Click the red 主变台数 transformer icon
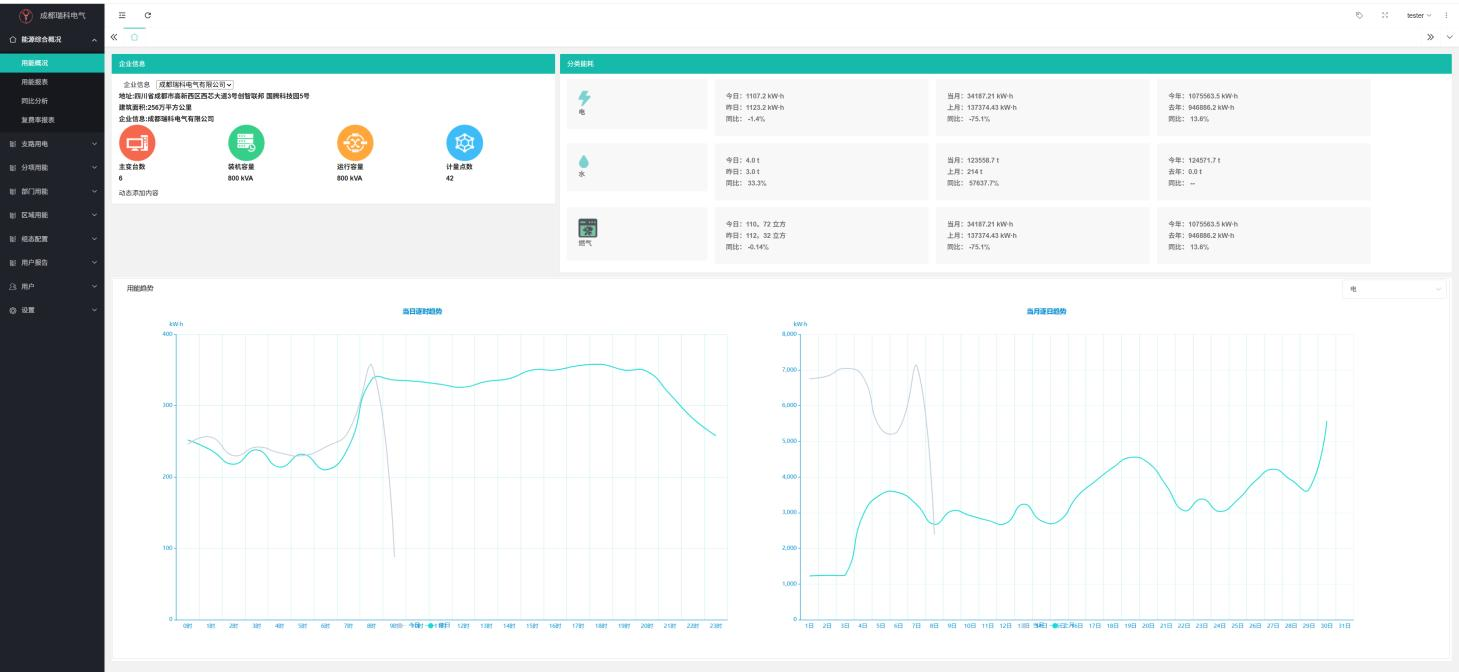Screen dimensions: 1459x672 tap(137, 143)
